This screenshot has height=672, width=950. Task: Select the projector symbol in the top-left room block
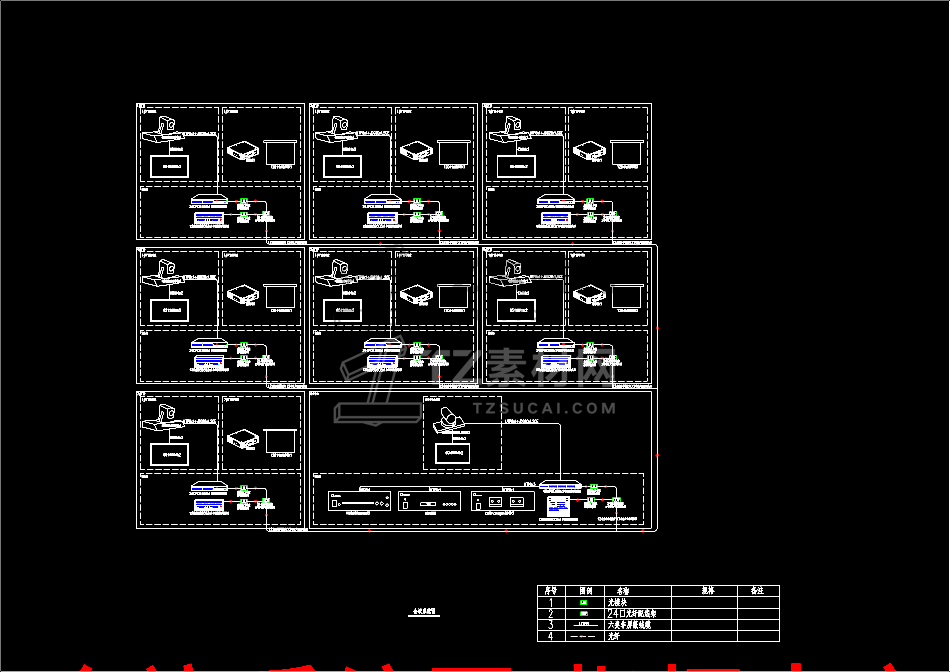tap(243, 150)
